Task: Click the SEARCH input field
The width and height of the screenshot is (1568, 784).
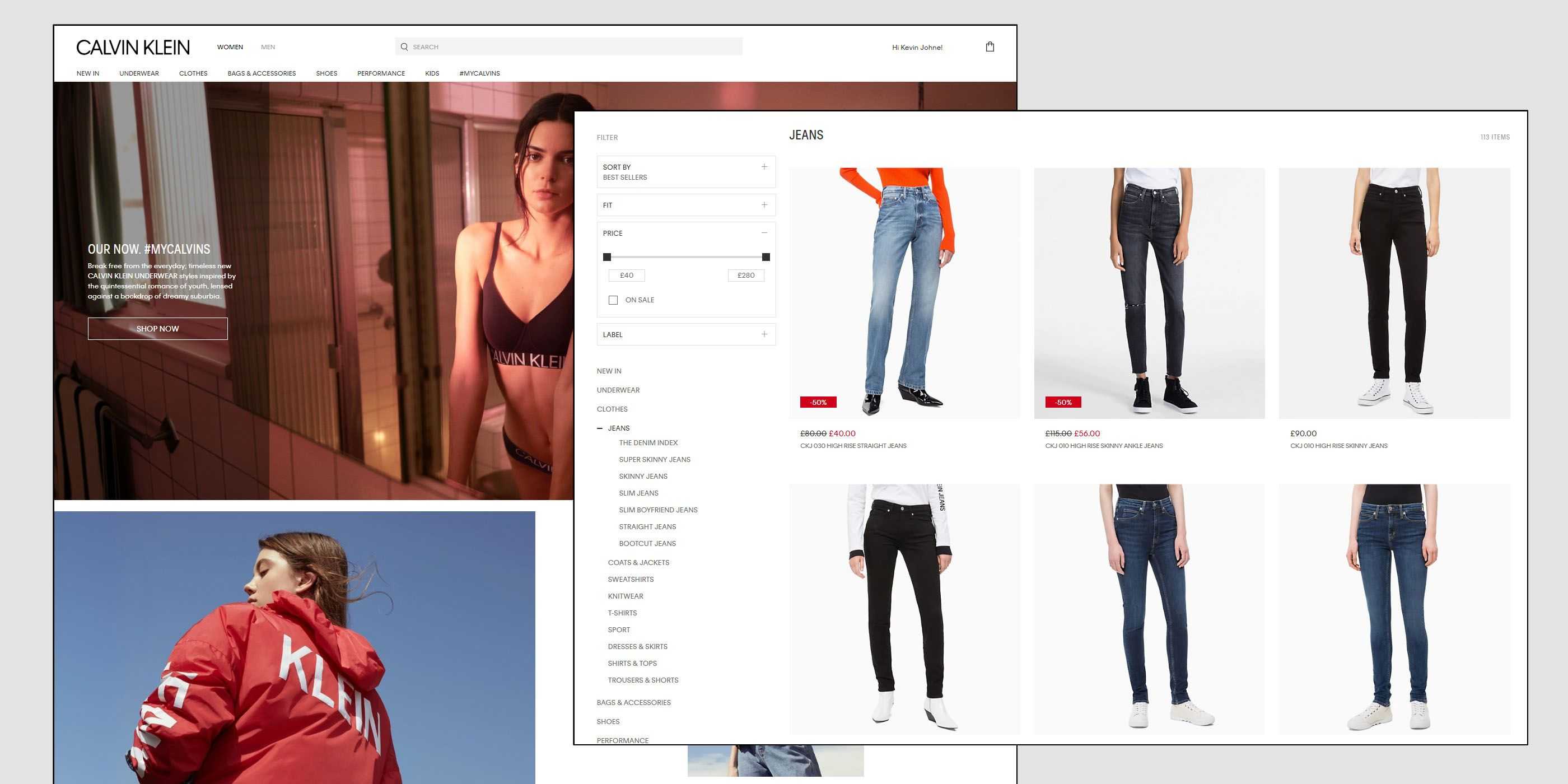Action: [568, 47]
